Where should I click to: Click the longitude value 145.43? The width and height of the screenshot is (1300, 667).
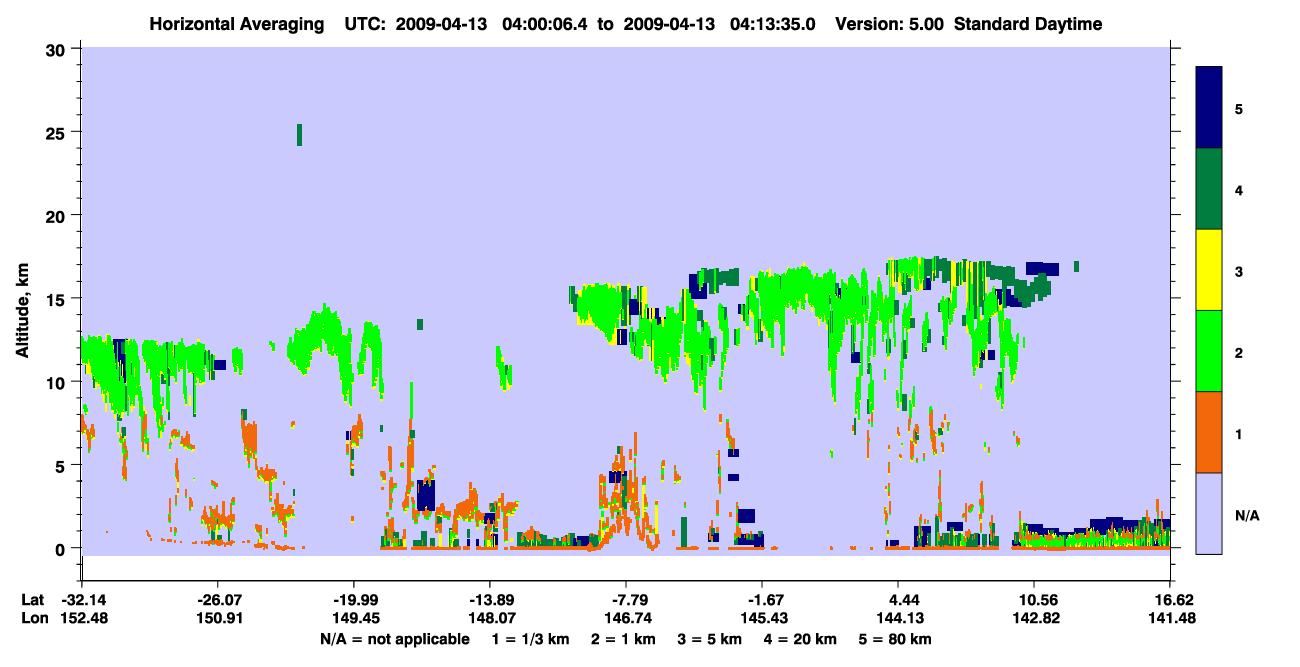[x=762, y=618]
